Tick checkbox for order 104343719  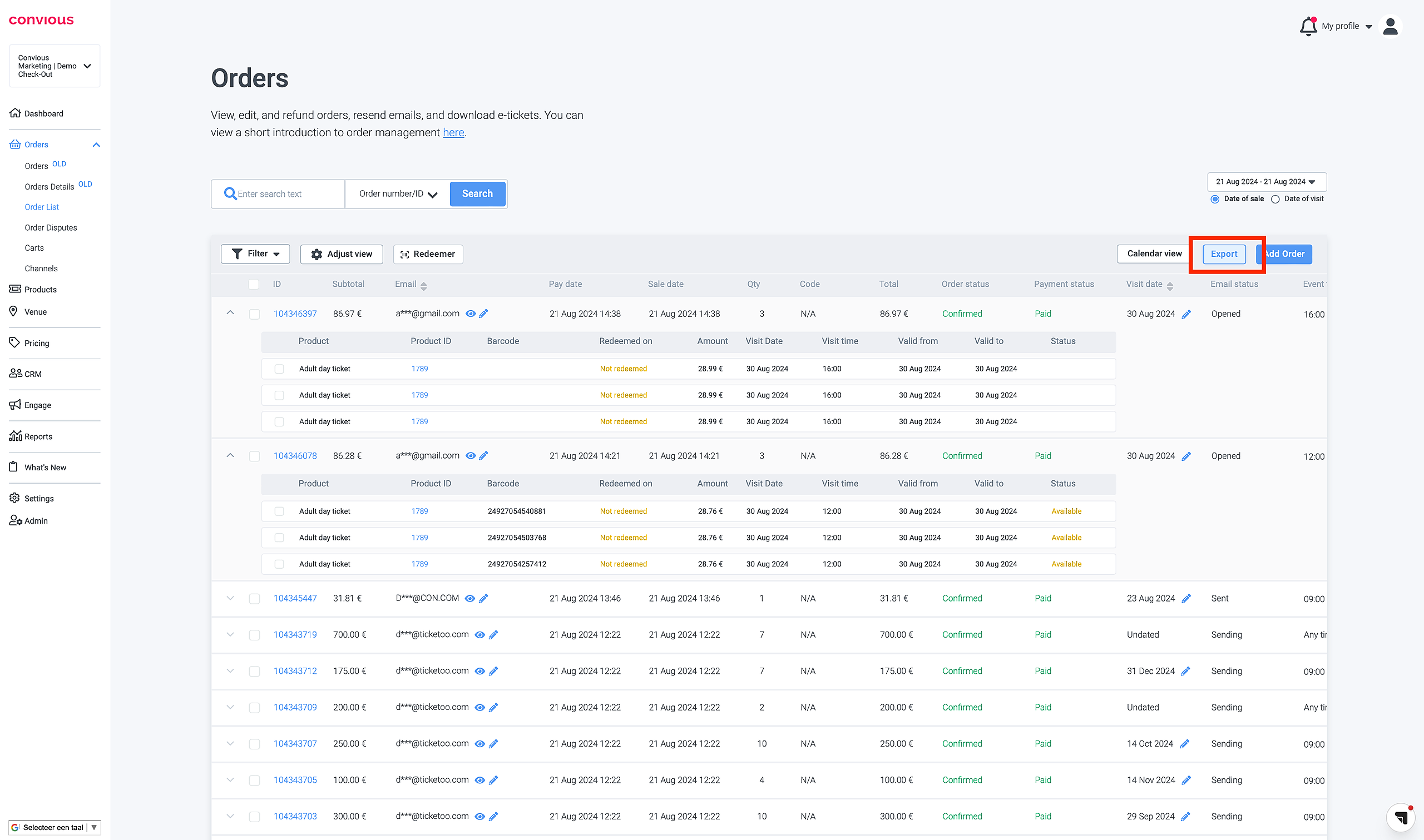254,635
